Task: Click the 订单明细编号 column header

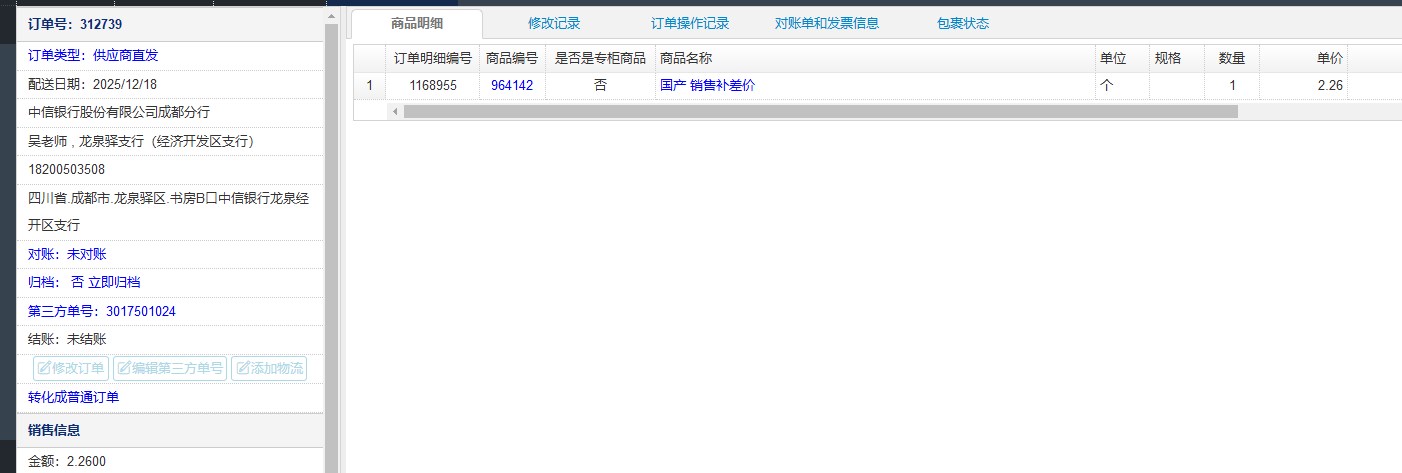Action: click(432, 59)
